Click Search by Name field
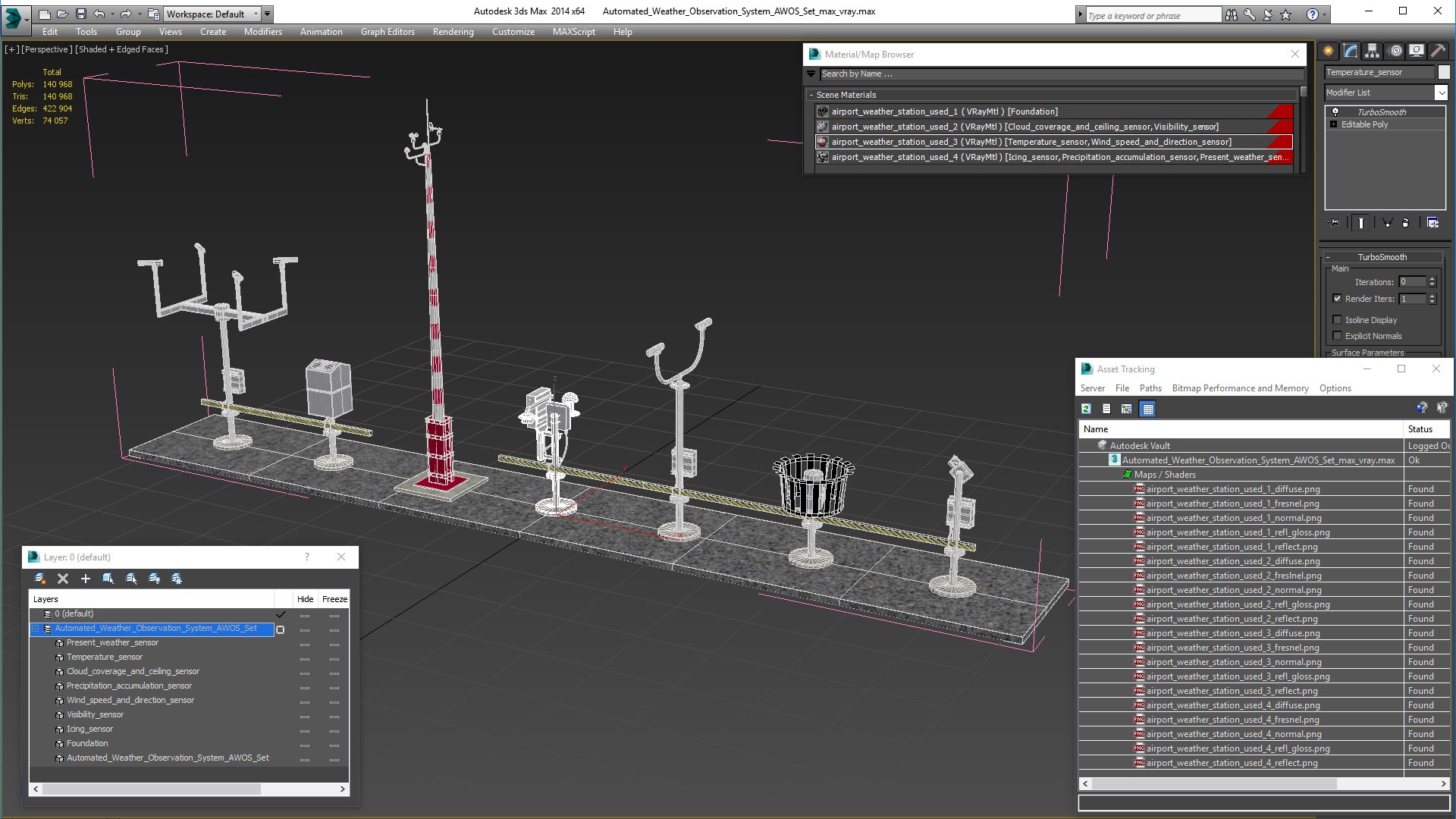1456x819 pixels. click(1061, 74)
